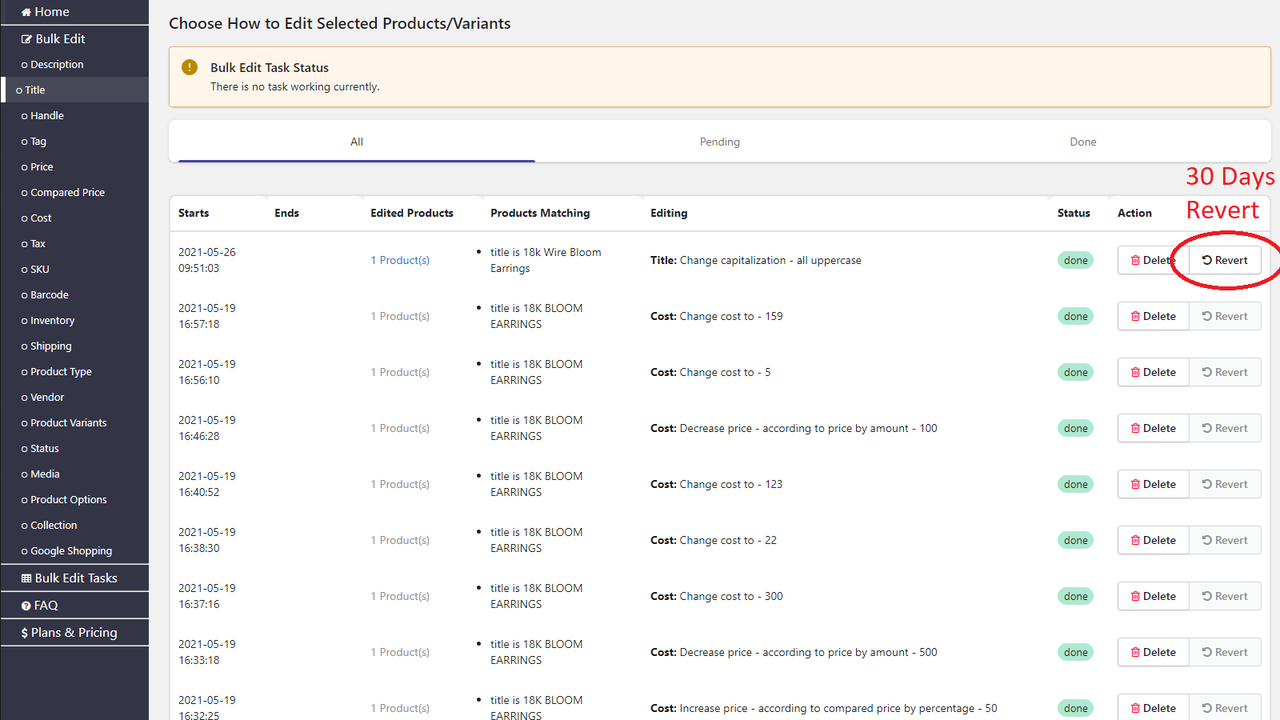Revert the decrease price by 100 task
The width and height of the screenshot is (1280, 720).
[x=1225, y=428]
